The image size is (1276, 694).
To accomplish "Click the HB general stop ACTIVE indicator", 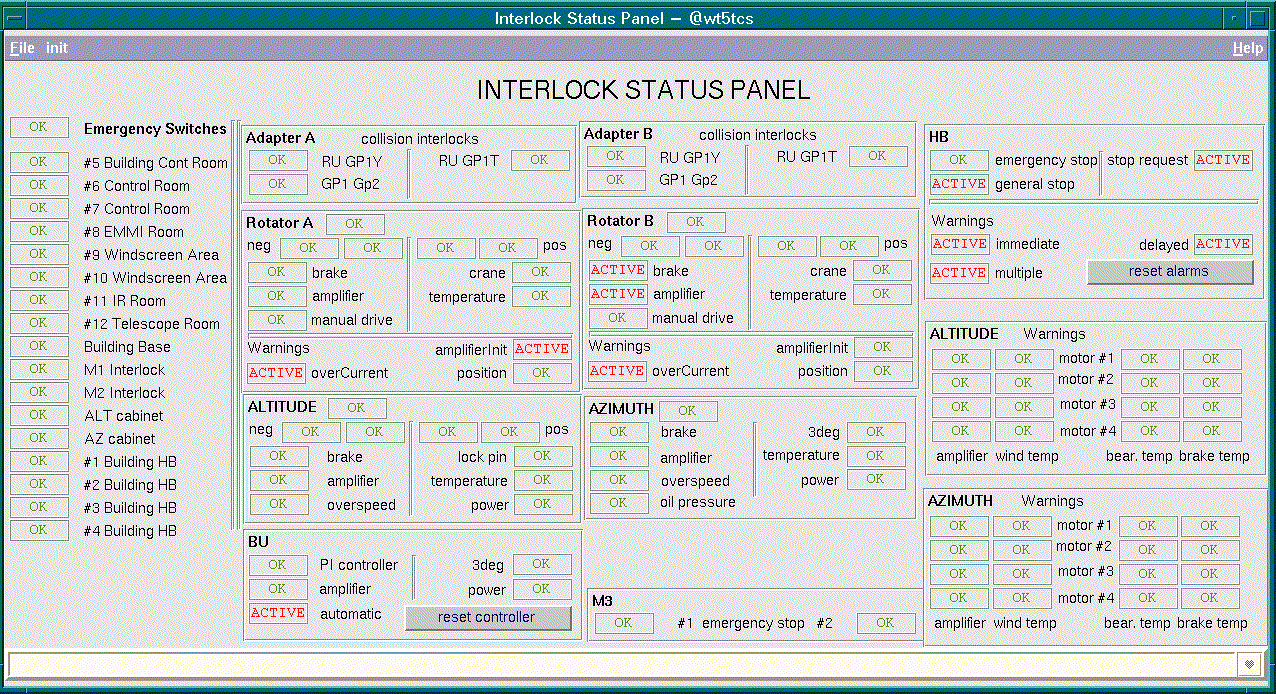I will tap(959, 184).
